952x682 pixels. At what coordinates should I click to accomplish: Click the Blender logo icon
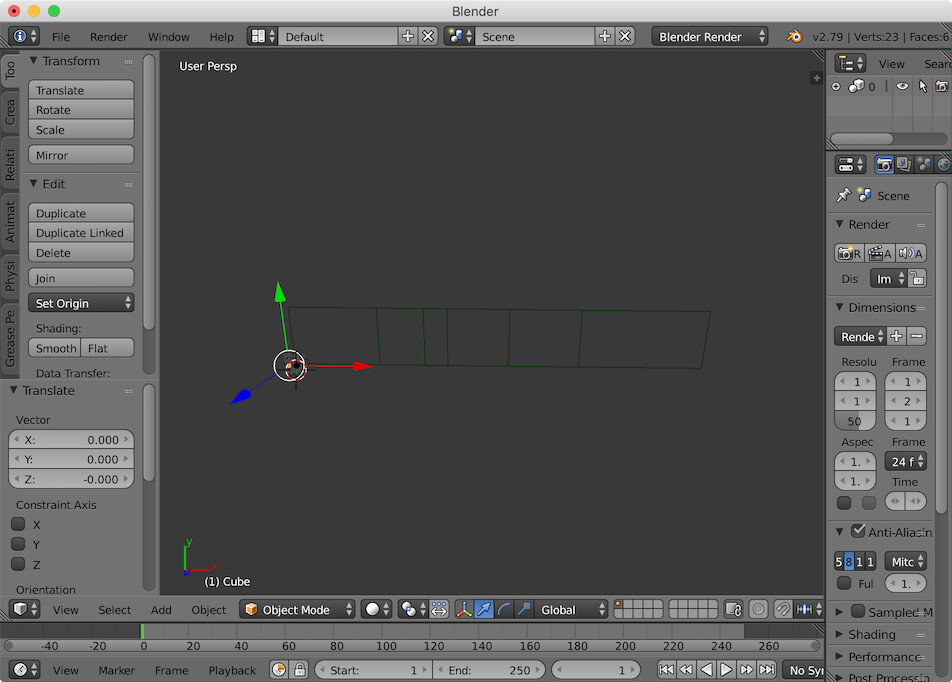pyautogui.click(x=794, y=36)
